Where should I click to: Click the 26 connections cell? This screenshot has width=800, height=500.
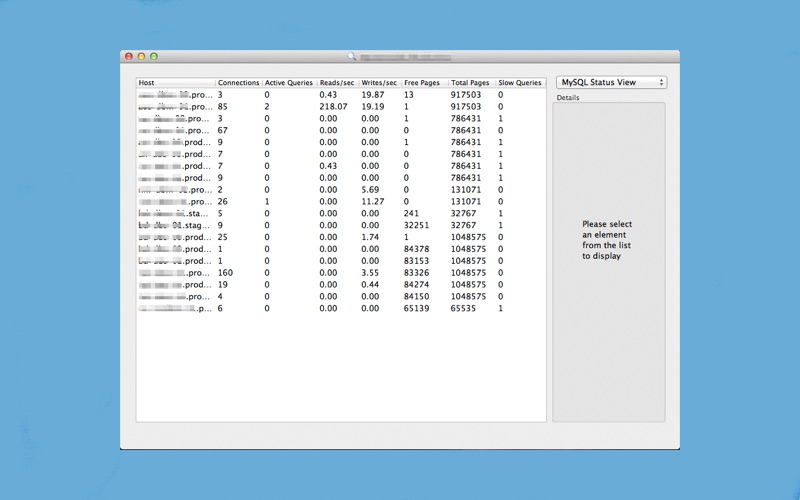click(222, 202)
